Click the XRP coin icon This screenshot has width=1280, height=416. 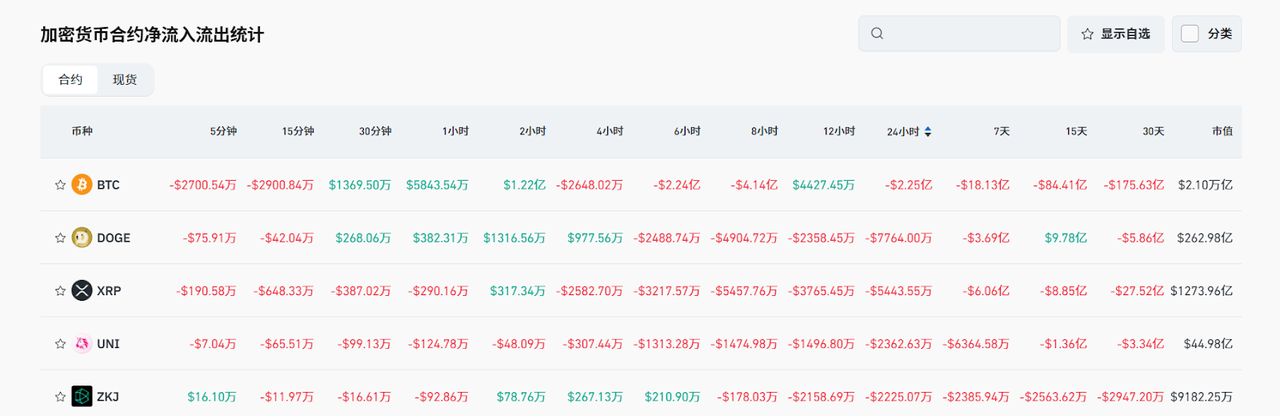81,291
